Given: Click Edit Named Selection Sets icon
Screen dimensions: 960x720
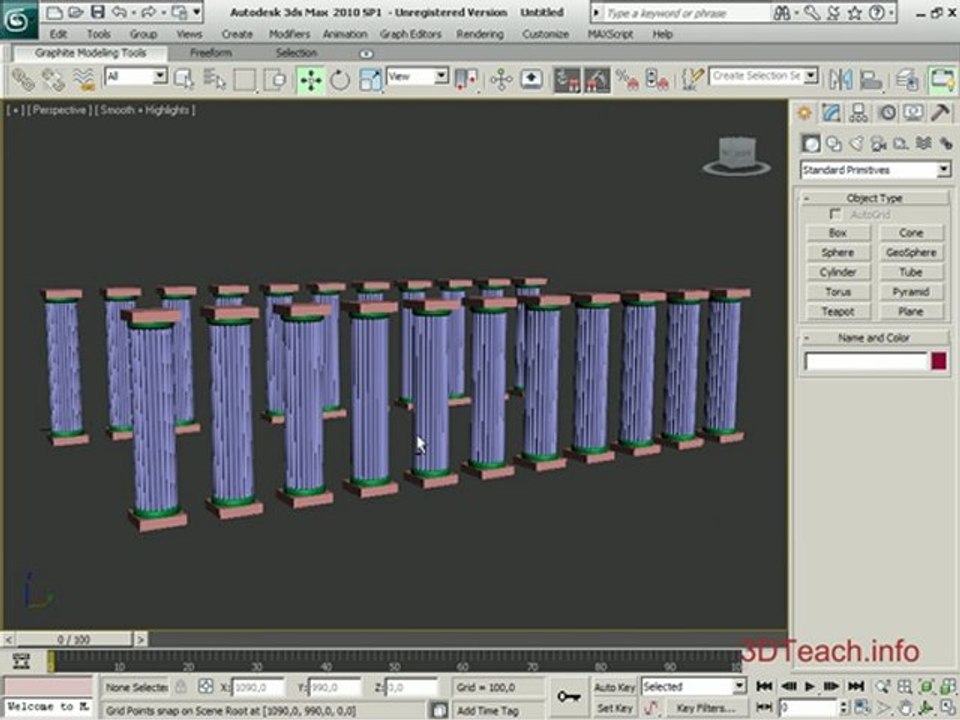Looking at the screenshot, I should 692,80.
